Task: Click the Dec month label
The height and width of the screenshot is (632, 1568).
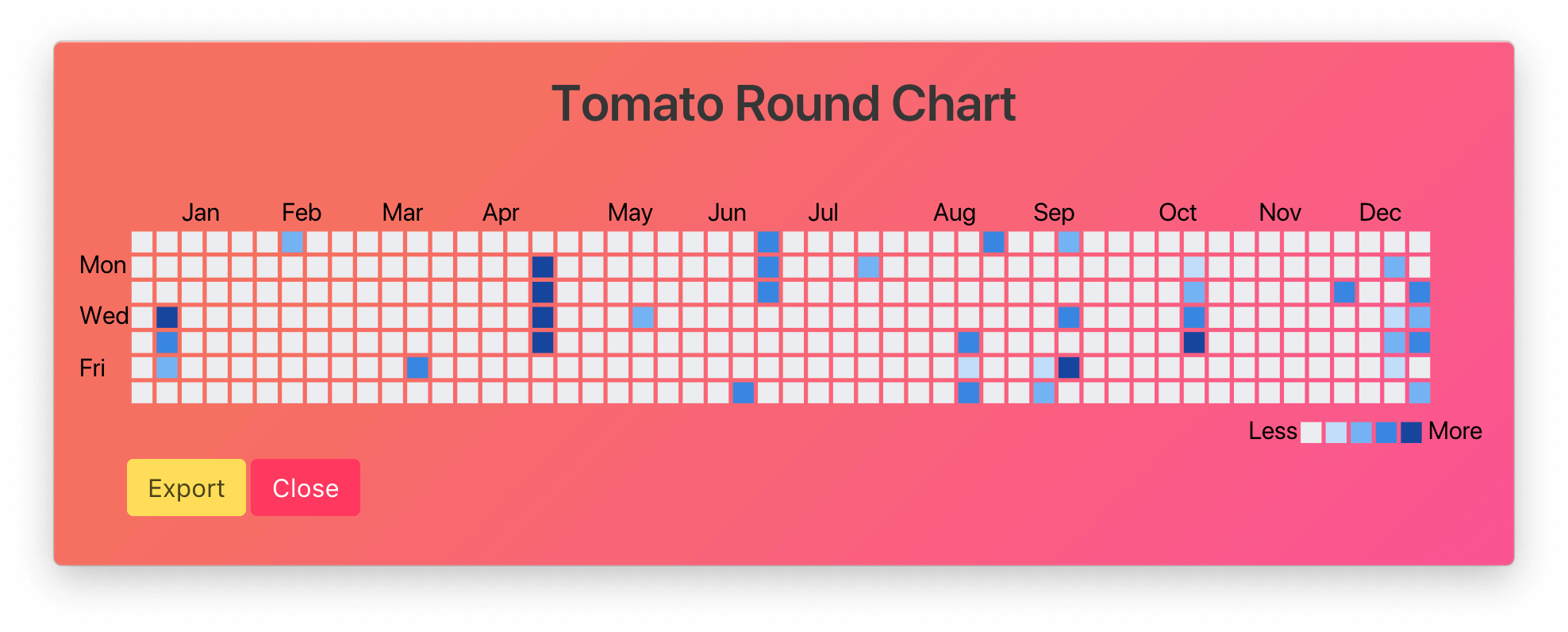Action: pos(1381,212)
